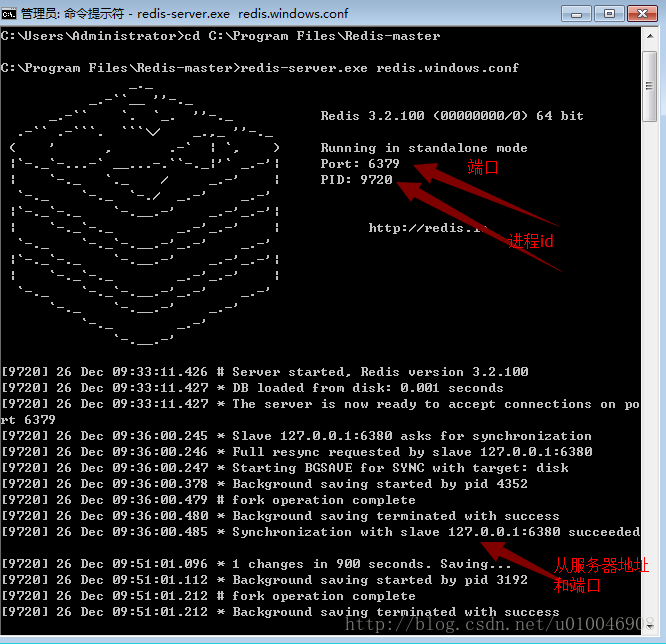This screenshot has height=644, width=666.
Task: Click the 'http://redis.i' URL text
Action: pos(426,228)
